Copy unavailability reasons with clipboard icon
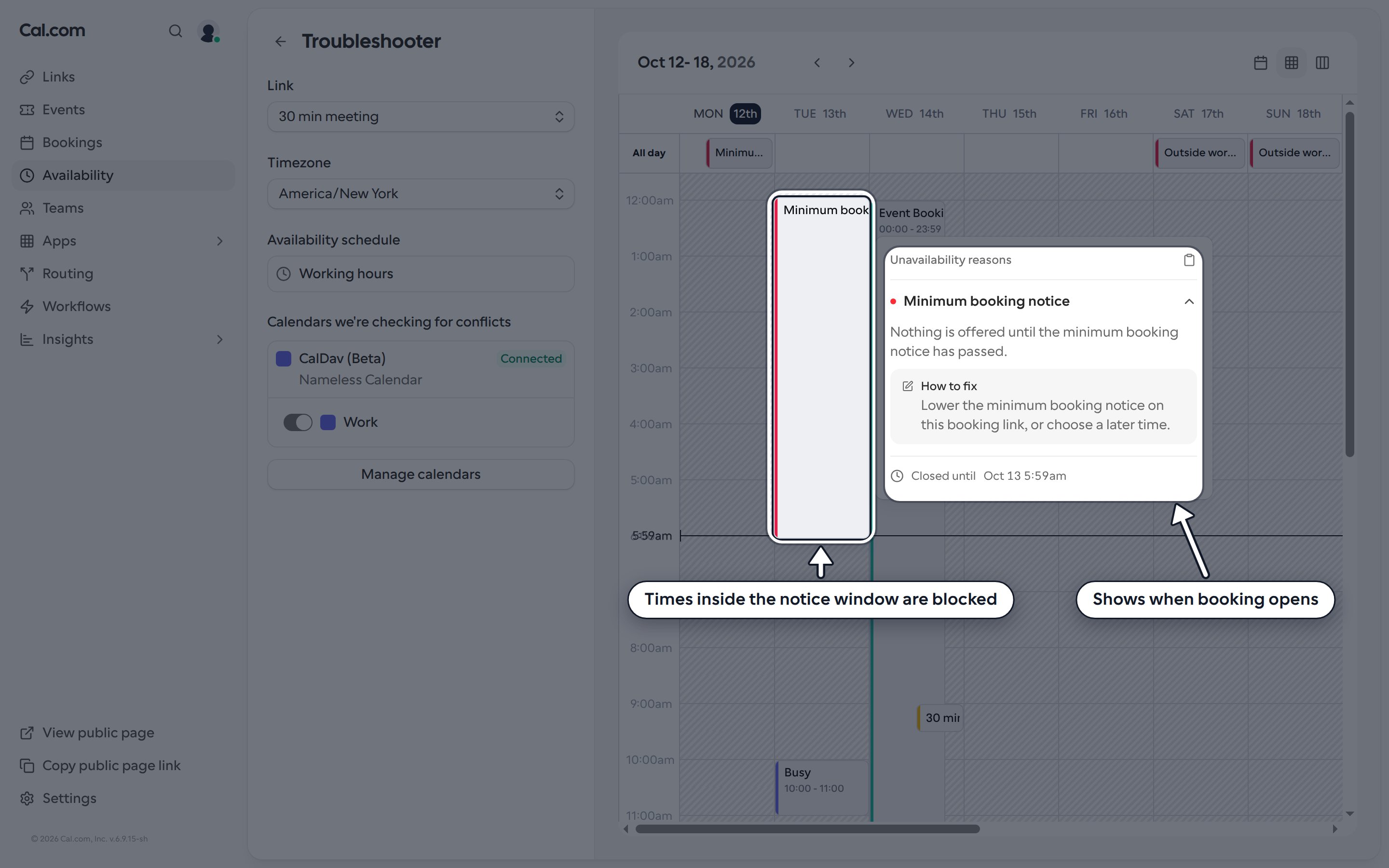The width and height of the screenshot is (1389, 868). (x=1189, y=260)
